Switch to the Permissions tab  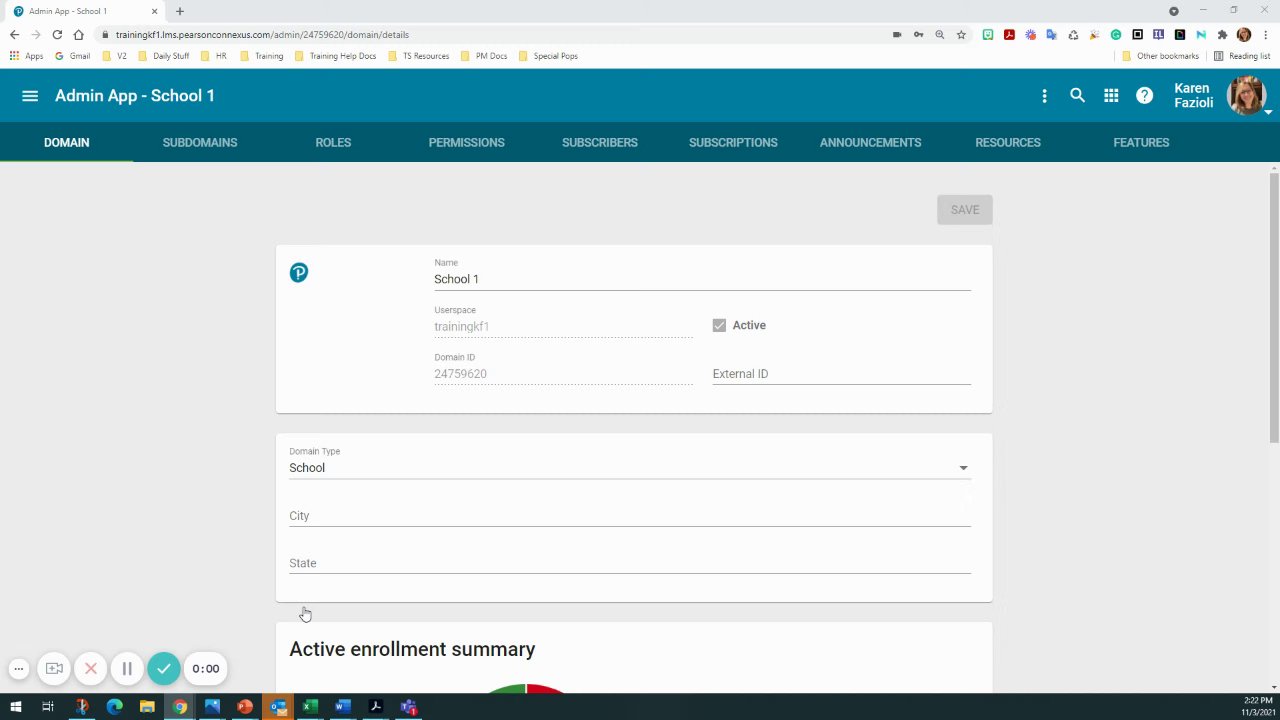coord(467,142)
